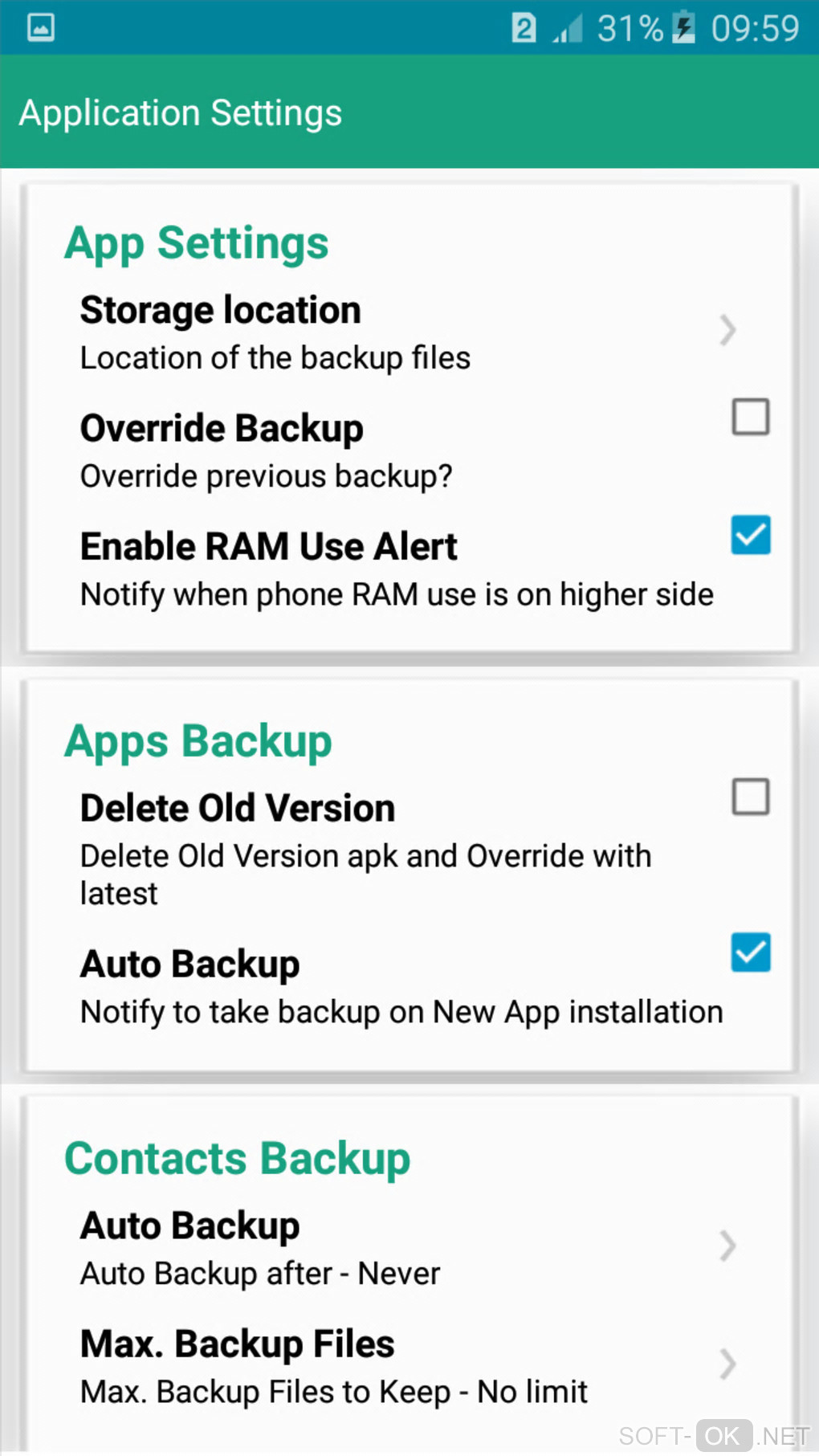Tap the image notification icon in status bar

(x=41, y=27)
